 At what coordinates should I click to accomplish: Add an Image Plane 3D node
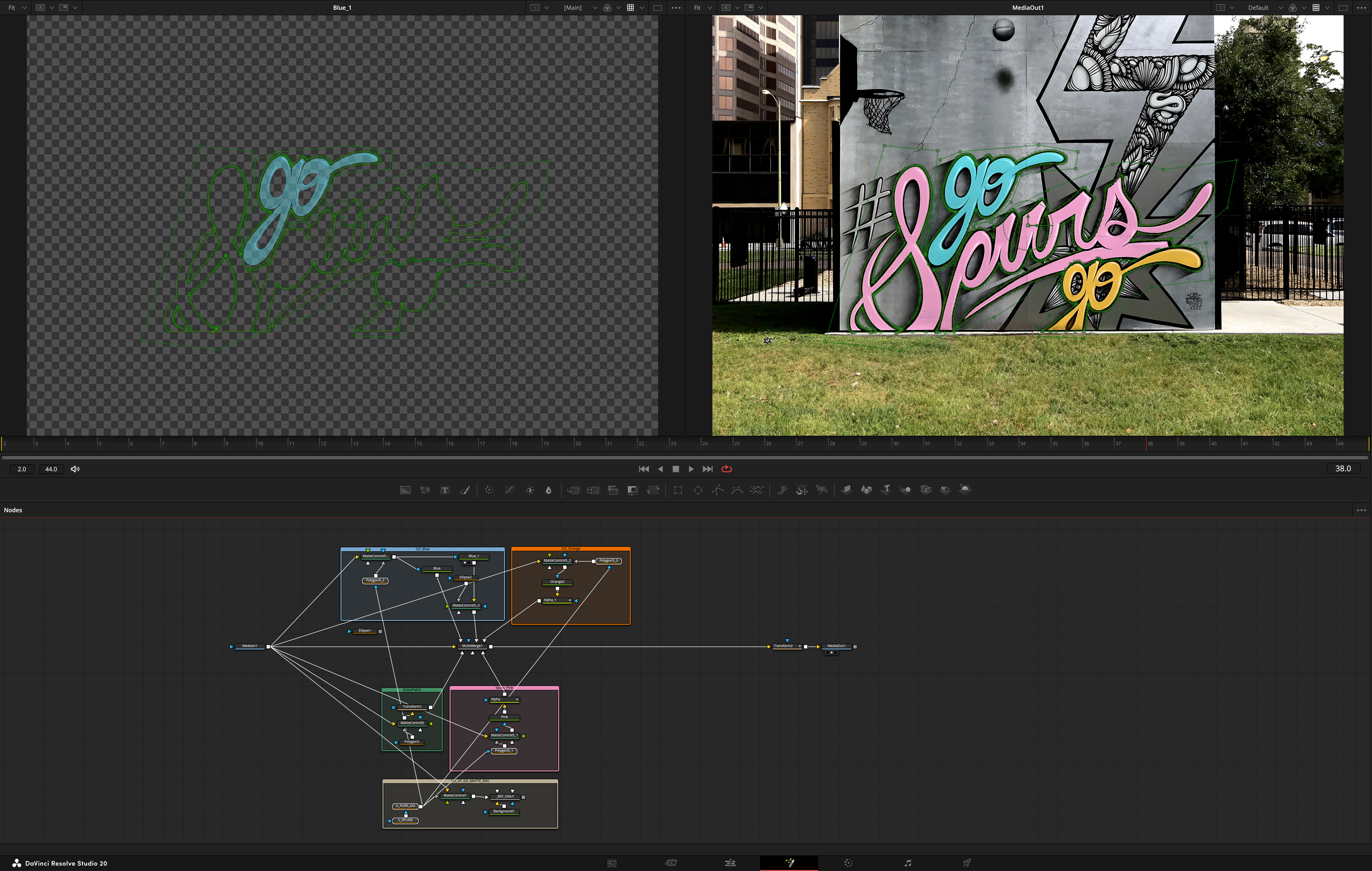click(846, 490)
